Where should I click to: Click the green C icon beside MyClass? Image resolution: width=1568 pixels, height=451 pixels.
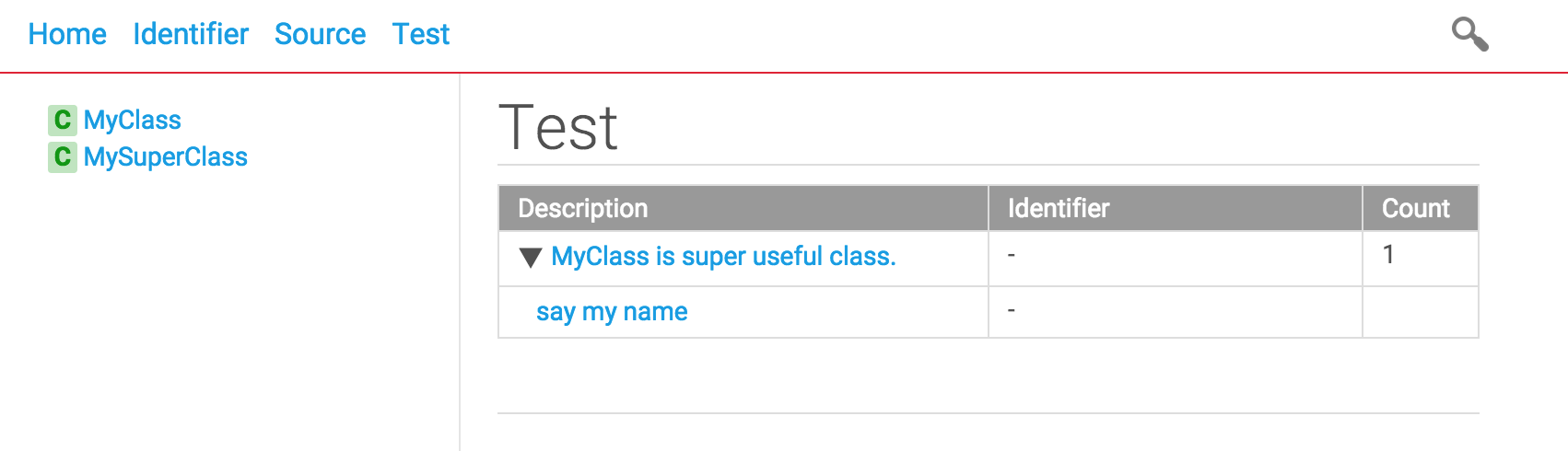(63, 120)
